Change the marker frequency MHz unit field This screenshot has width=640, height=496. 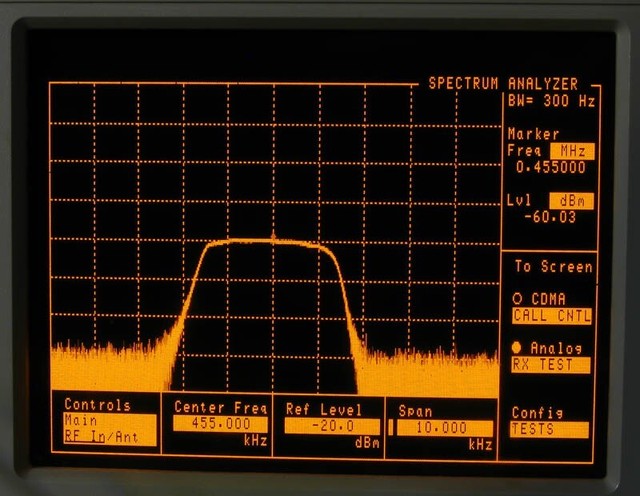tap(572, 151)
